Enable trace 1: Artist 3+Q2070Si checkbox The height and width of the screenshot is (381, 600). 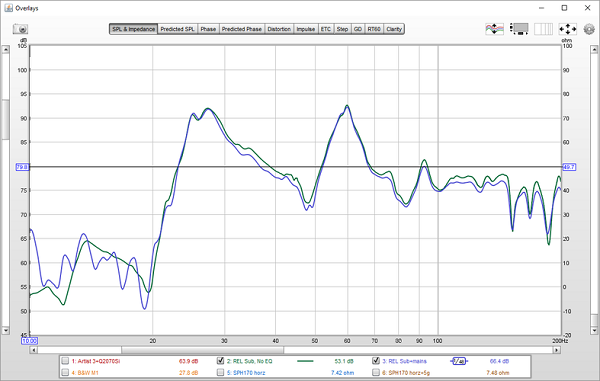click(65, 361)
